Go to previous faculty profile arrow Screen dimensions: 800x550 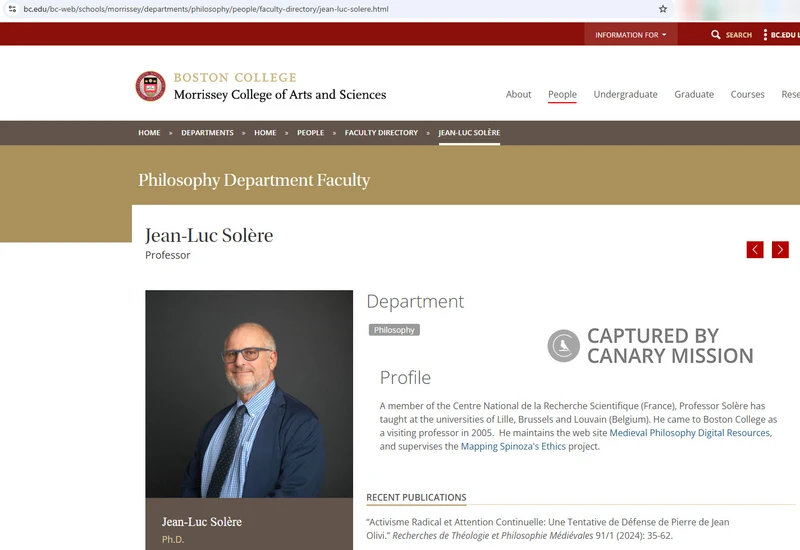(755, 250)
